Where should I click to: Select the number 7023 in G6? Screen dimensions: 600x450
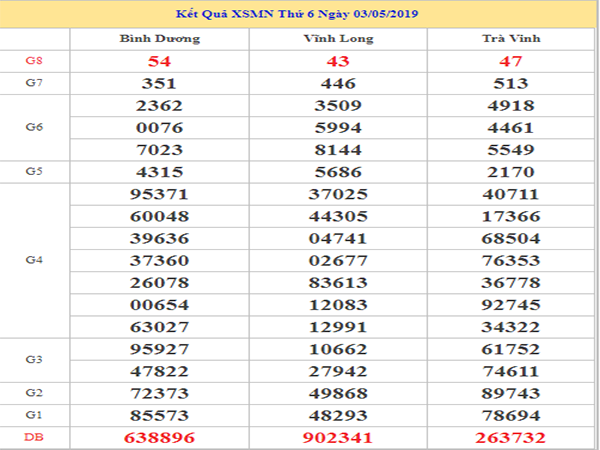pos(160,150)
